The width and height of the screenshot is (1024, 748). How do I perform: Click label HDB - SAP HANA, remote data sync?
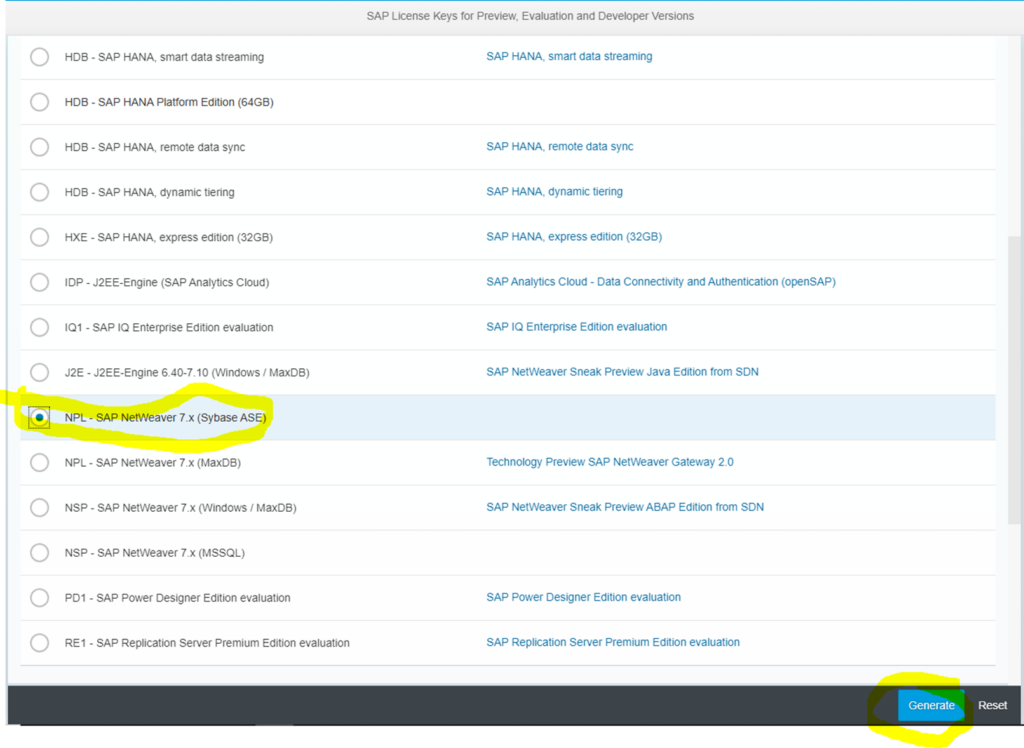point(155,148)
